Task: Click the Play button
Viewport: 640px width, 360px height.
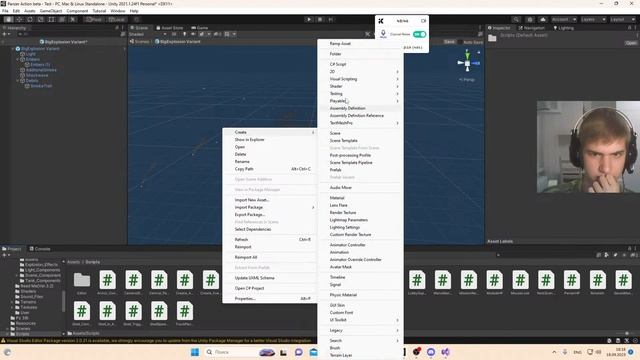Action: tap(309, 19)
